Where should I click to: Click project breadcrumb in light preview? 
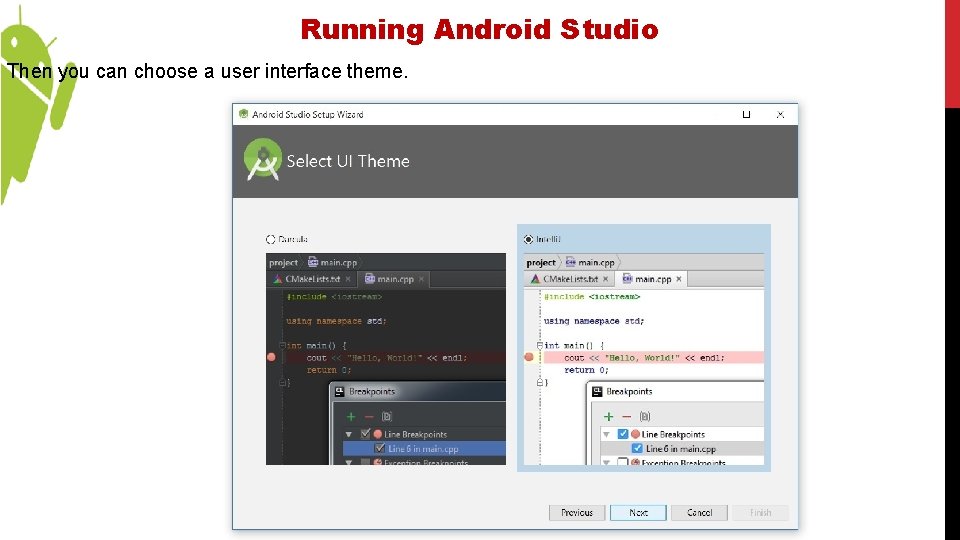(x=541, y=263)
